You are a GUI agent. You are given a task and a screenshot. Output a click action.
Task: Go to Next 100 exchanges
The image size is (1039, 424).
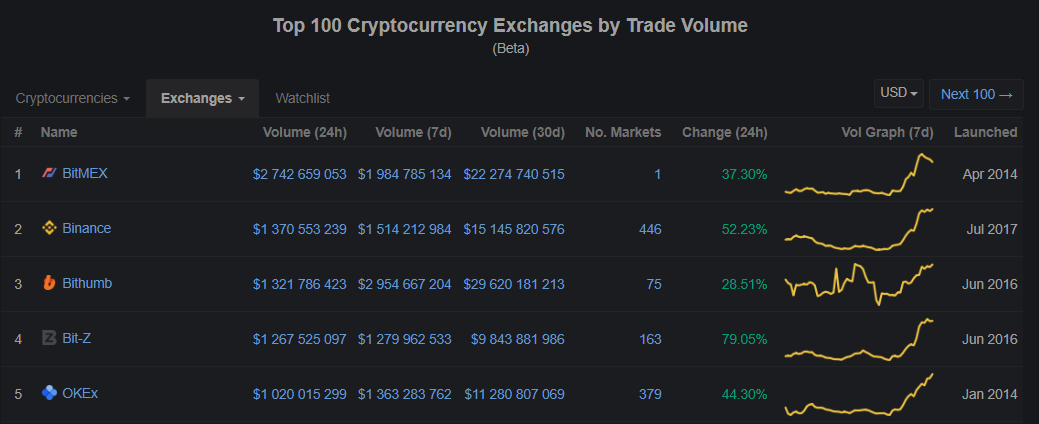(976, 94)
